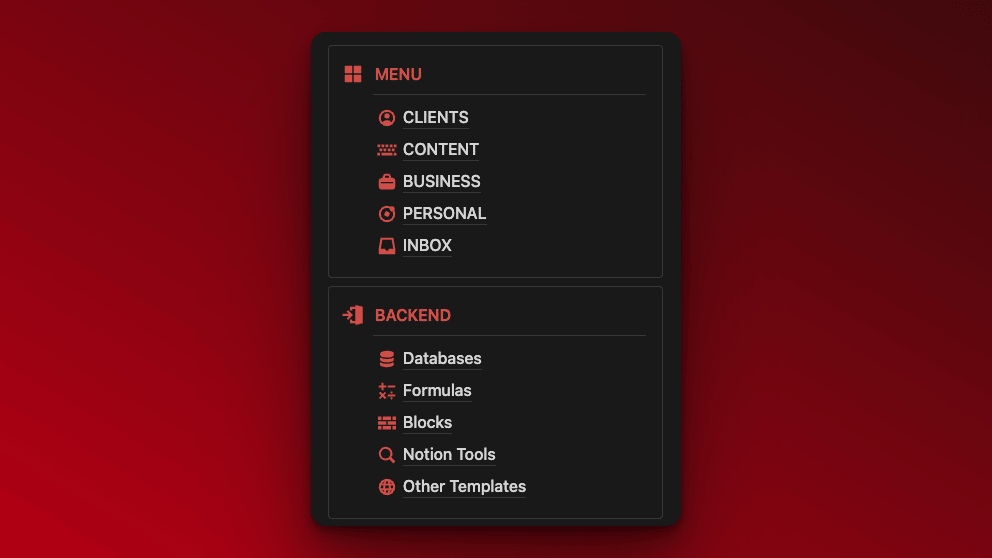Viewport: 992px width, 558px height.
Task: Click the INBOX tray icon
Action: (x=387, y=245)
